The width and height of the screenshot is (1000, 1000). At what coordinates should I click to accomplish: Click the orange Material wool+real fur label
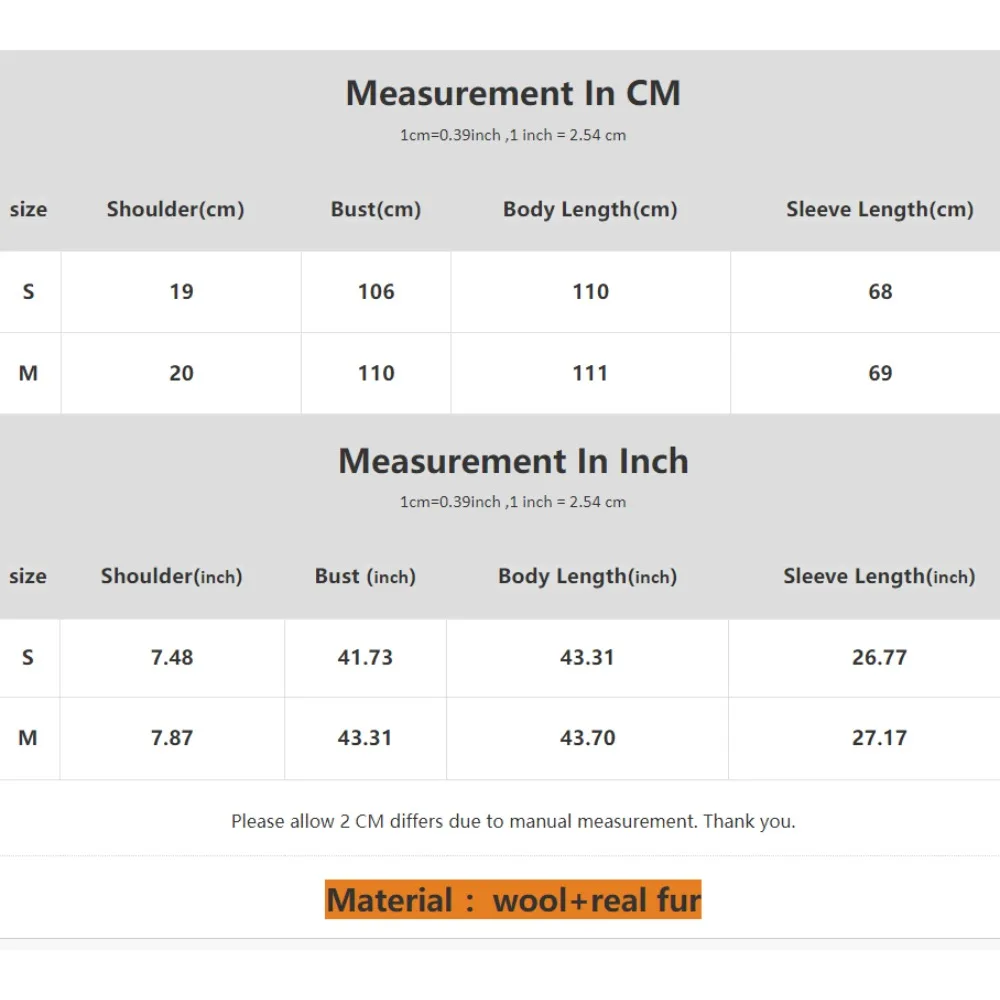coord(513,900)
